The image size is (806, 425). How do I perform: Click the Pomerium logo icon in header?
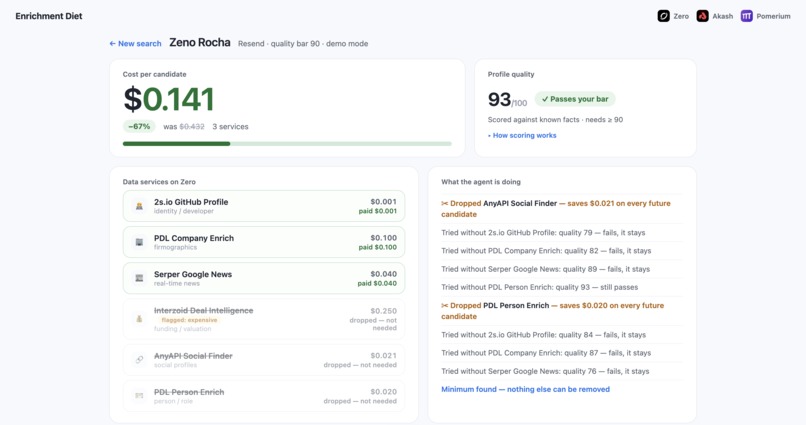(x=746, y=16)
